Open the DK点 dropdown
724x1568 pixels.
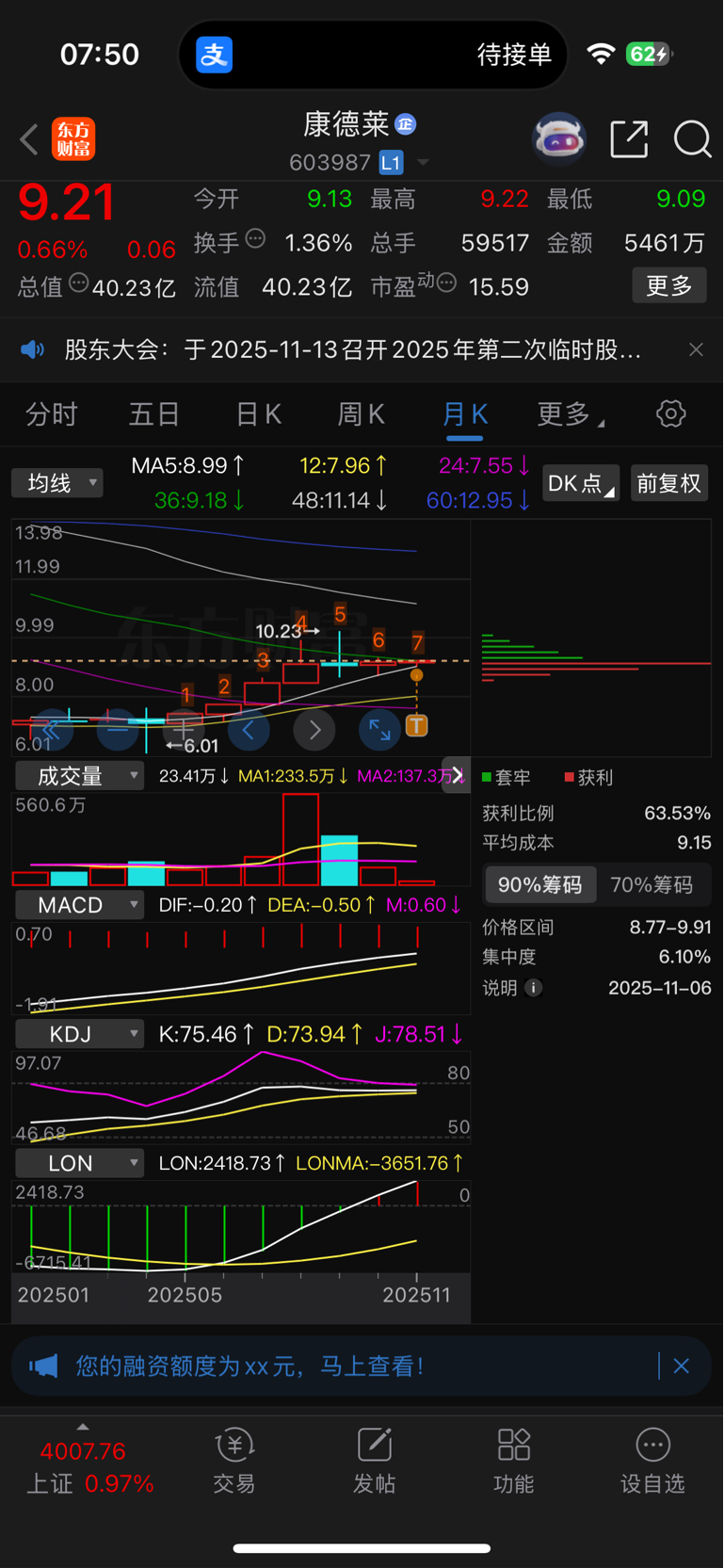pyautogui.click(x=580, y=483)
